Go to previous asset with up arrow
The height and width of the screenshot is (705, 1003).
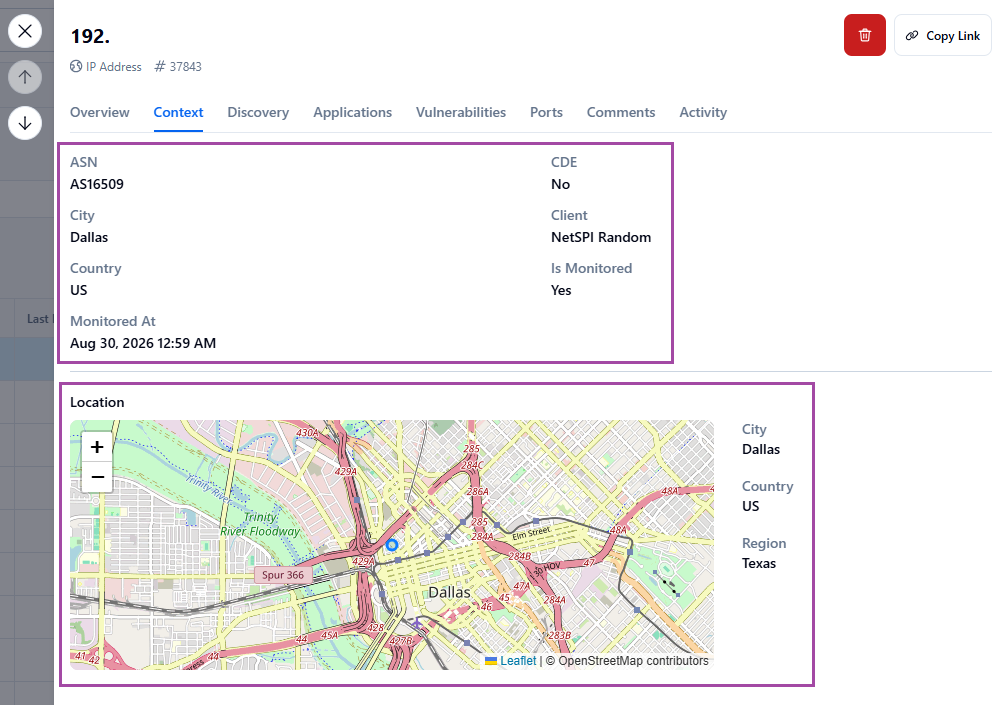click(25, 77)
